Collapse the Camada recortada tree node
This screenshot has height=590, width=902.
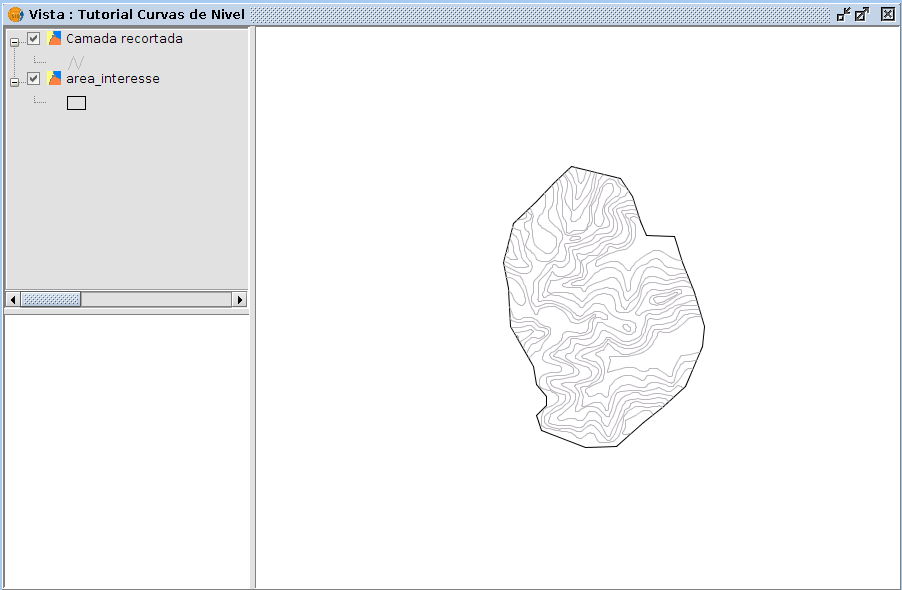point(15,43)
